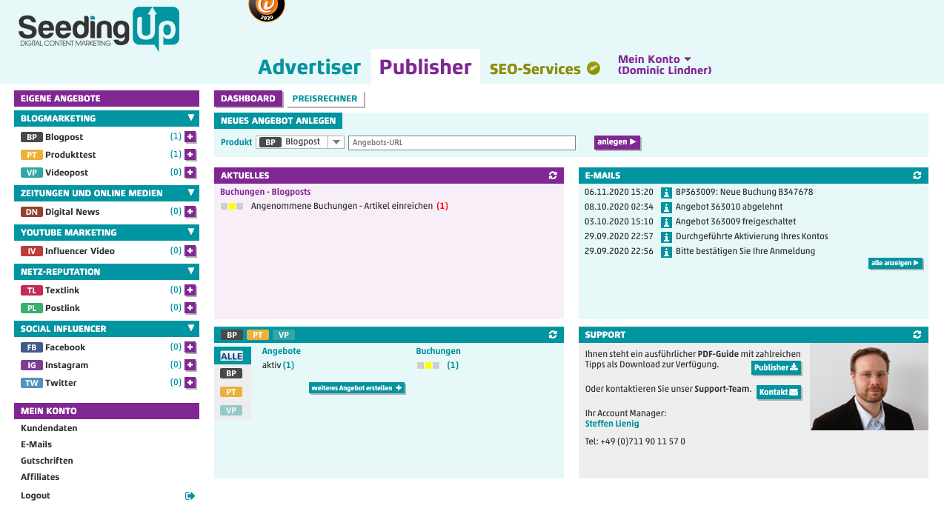Viewport: 945px width, 514px height.
Task: Collapse the YouTube Marketing section
Action: pos(191,232)
